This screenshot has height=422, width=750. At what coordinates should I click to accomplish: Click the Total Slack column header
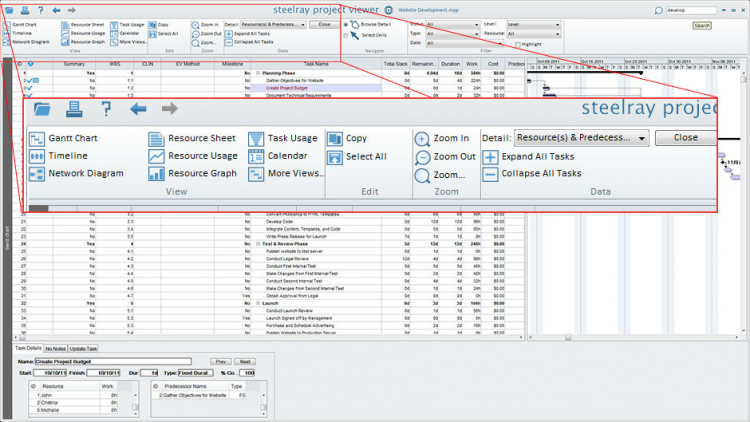[x=395, y=64]
